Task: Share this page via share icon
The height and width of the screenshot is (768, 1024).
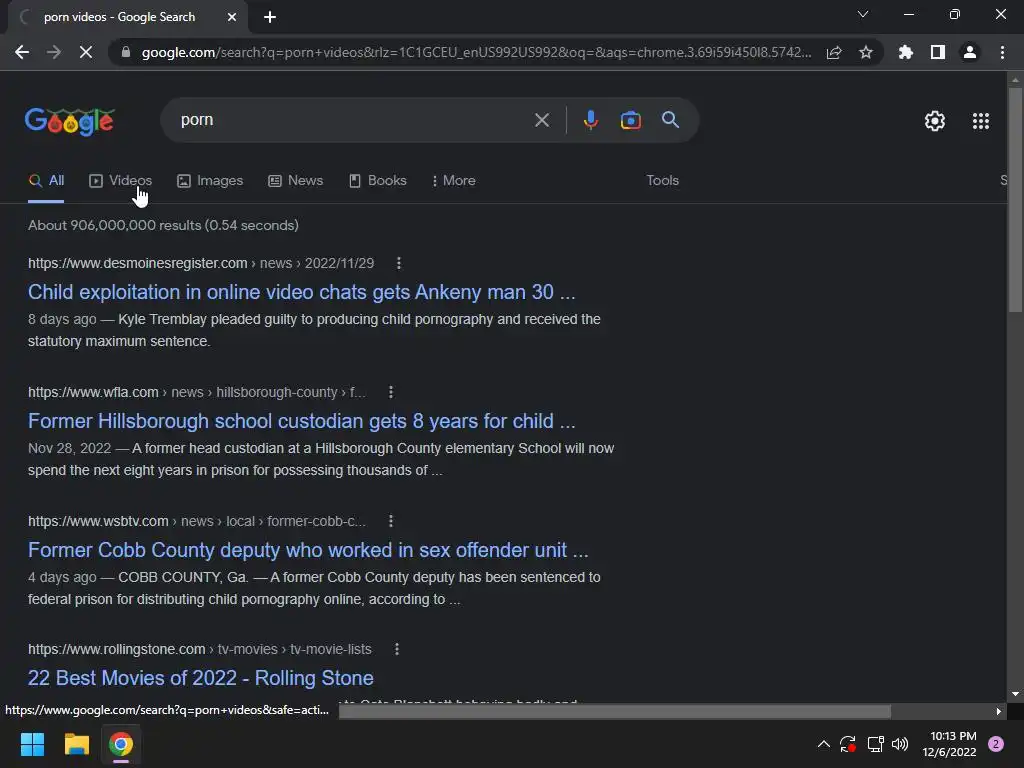Action: tap(834, 52)
